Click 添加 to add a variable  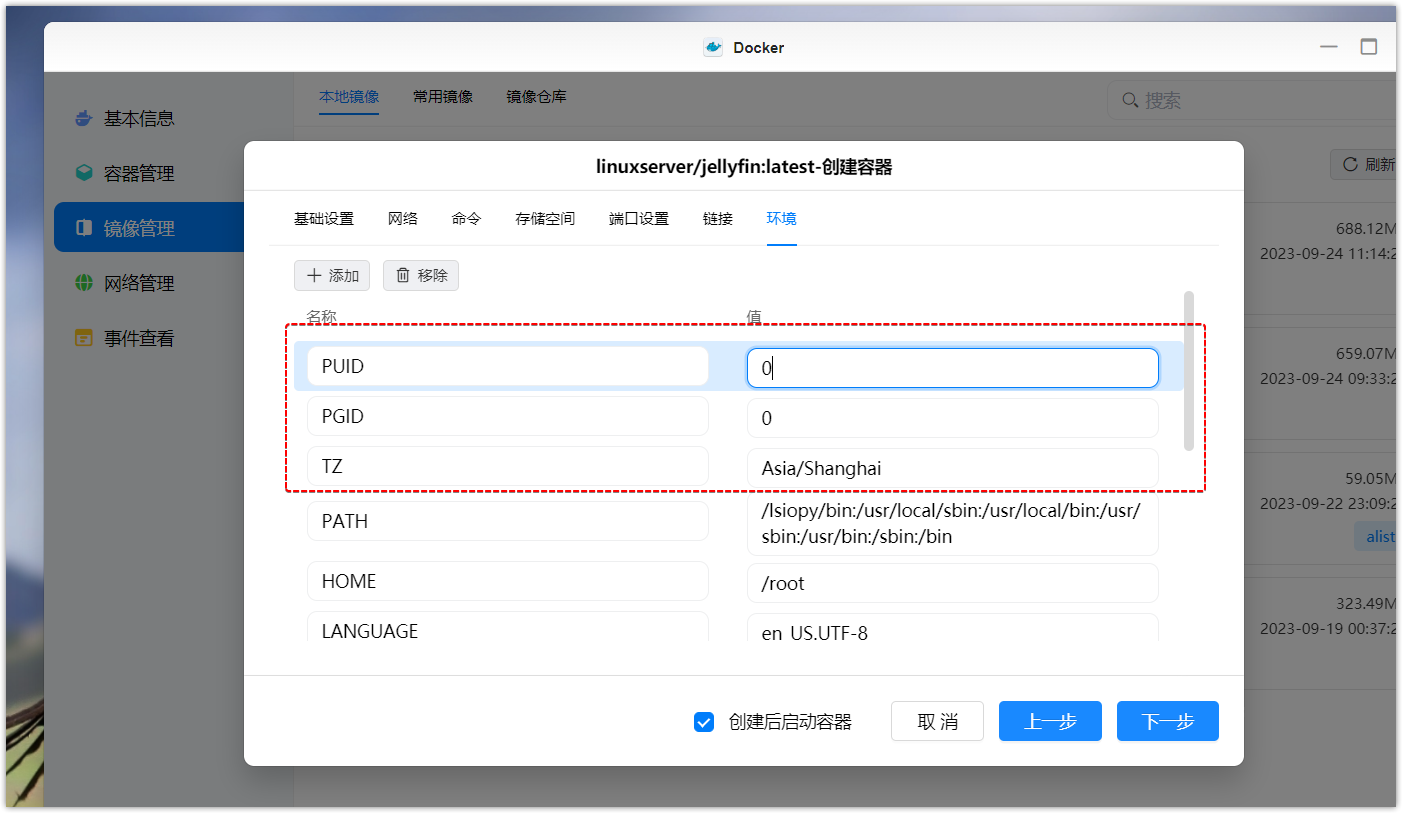click(332, 275)
